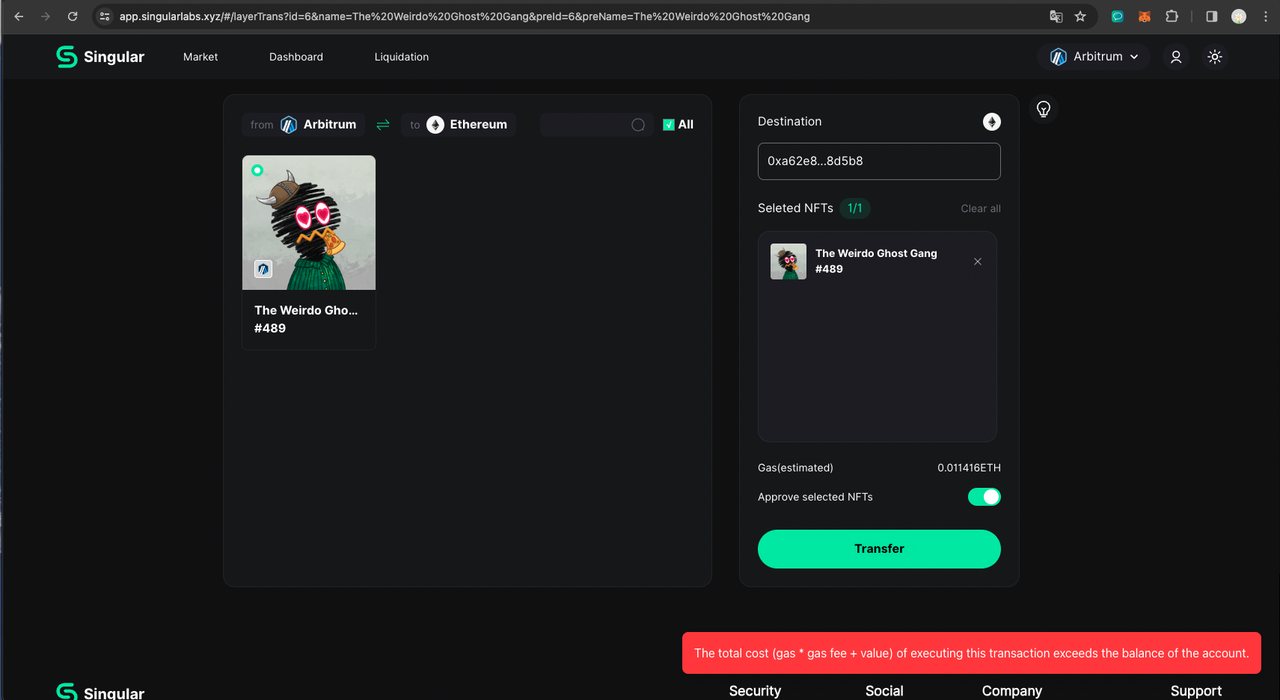Go back in browser
The height and width of the screenshot is (700, 1280).
click(x=19, y=17)
